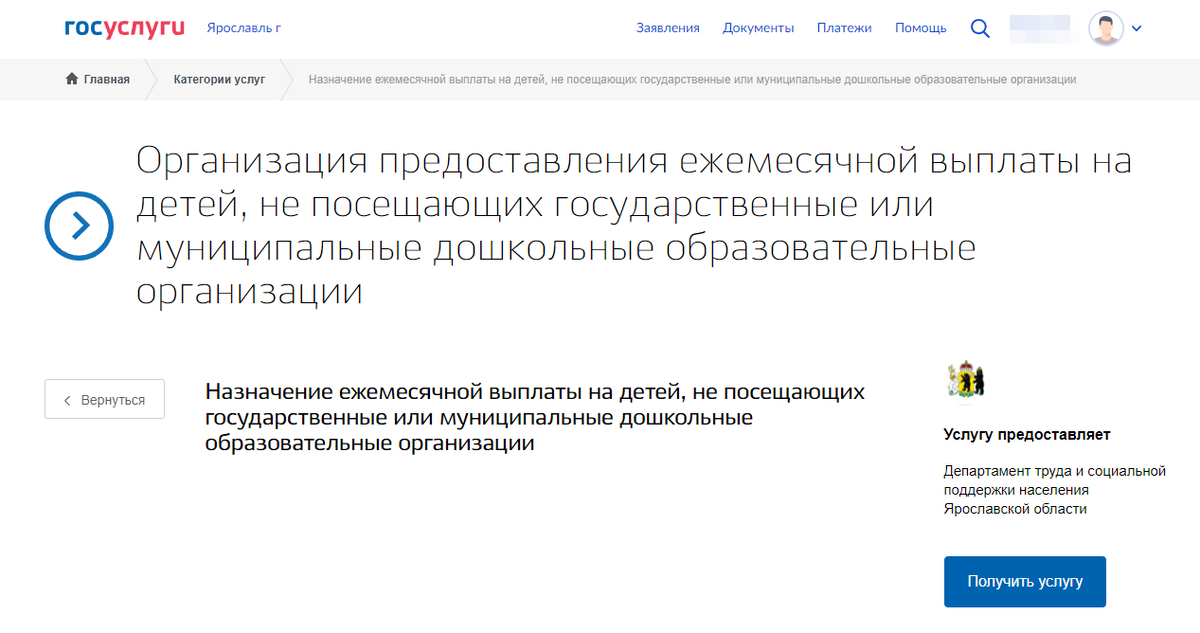Click the main page heading Организация предоставления
The image size is (1200, 633).
click(x=635, y=226)
